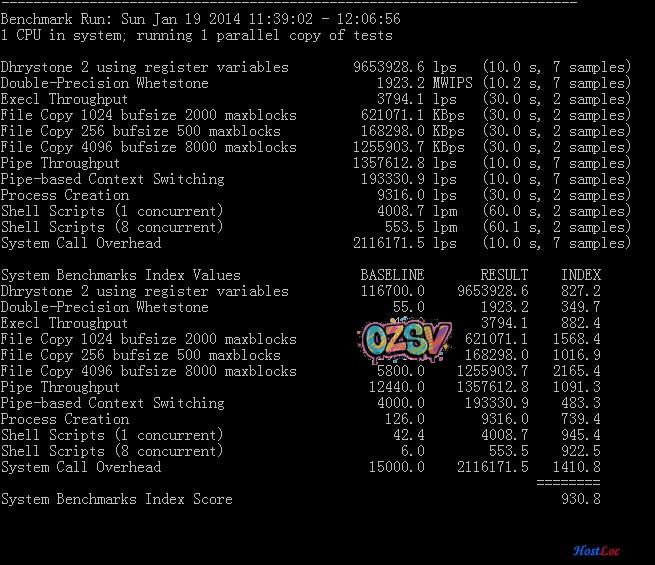Click the 2116171.5 lps System Call value
Viewport: 655px width, 565px height.
(x=404, y=243)
